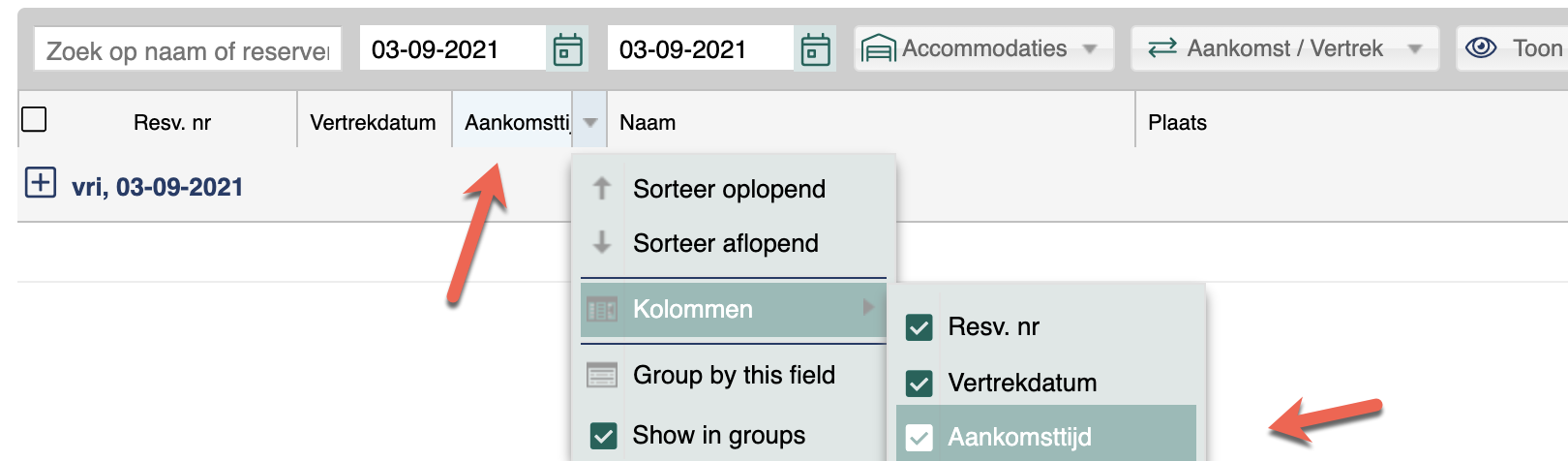
Task: Toggle the select-all checkbox in the header
Action: (x=34, y=119)
